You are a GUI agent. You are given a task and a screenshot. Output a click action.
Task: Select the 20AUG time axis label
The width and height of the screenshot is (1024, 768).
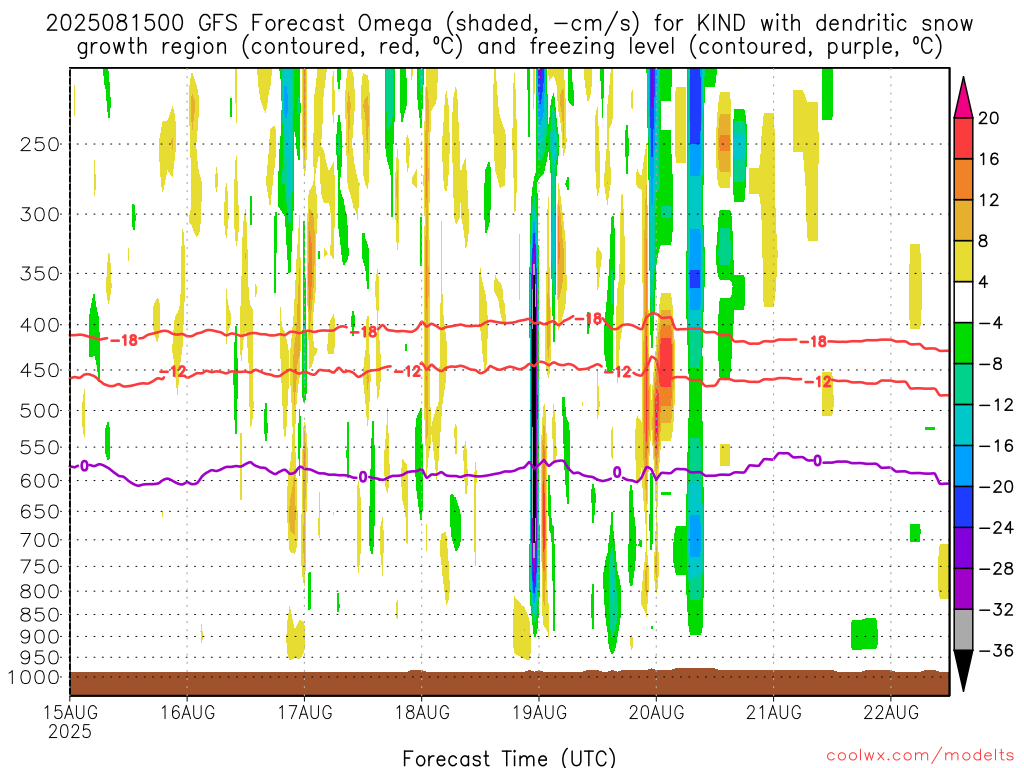(x=656, y=712)
